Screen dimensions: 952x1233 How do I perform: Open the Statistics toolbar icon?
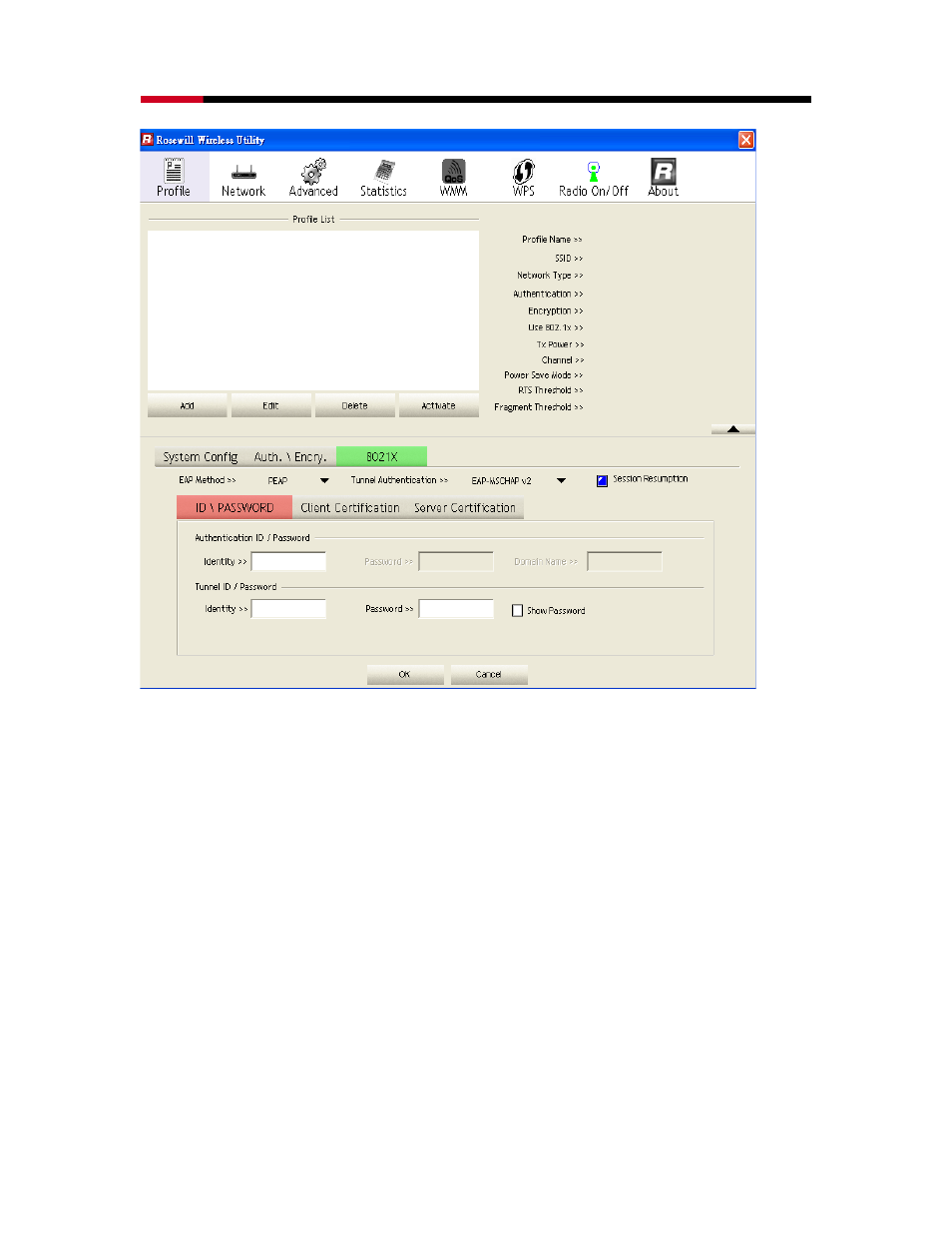383,178
